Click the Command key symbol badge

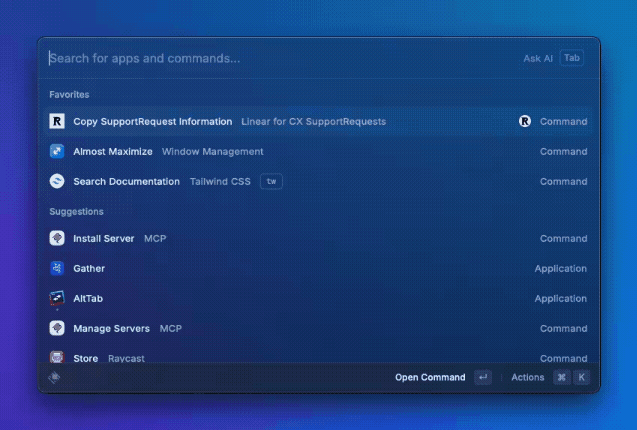click(562, 378)
